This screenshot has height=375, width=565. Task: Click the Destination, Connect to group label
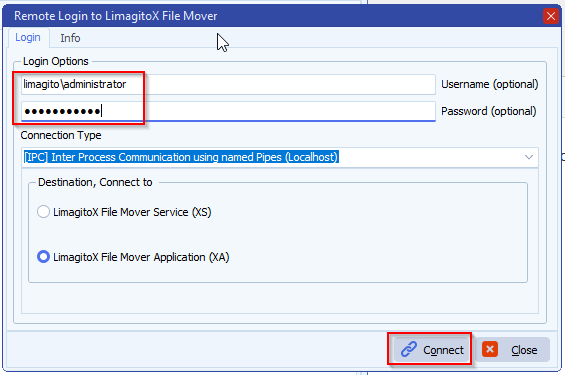click(x=95, y=182)
